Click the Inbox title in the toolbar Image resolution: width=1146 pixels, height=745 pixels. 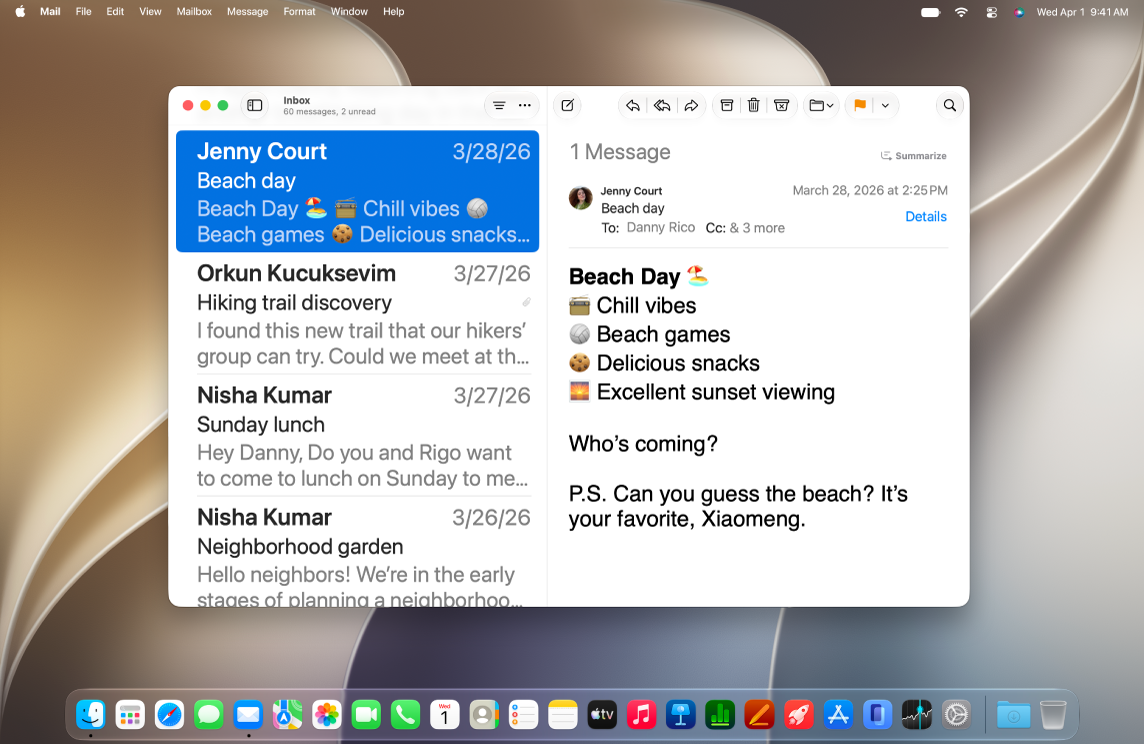coord(297,100)
